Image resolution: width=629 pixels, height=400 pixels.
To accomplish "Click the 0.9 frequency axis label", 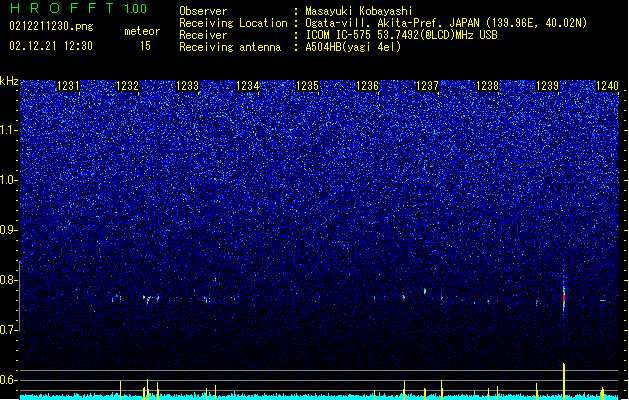I will click(8, 230).
